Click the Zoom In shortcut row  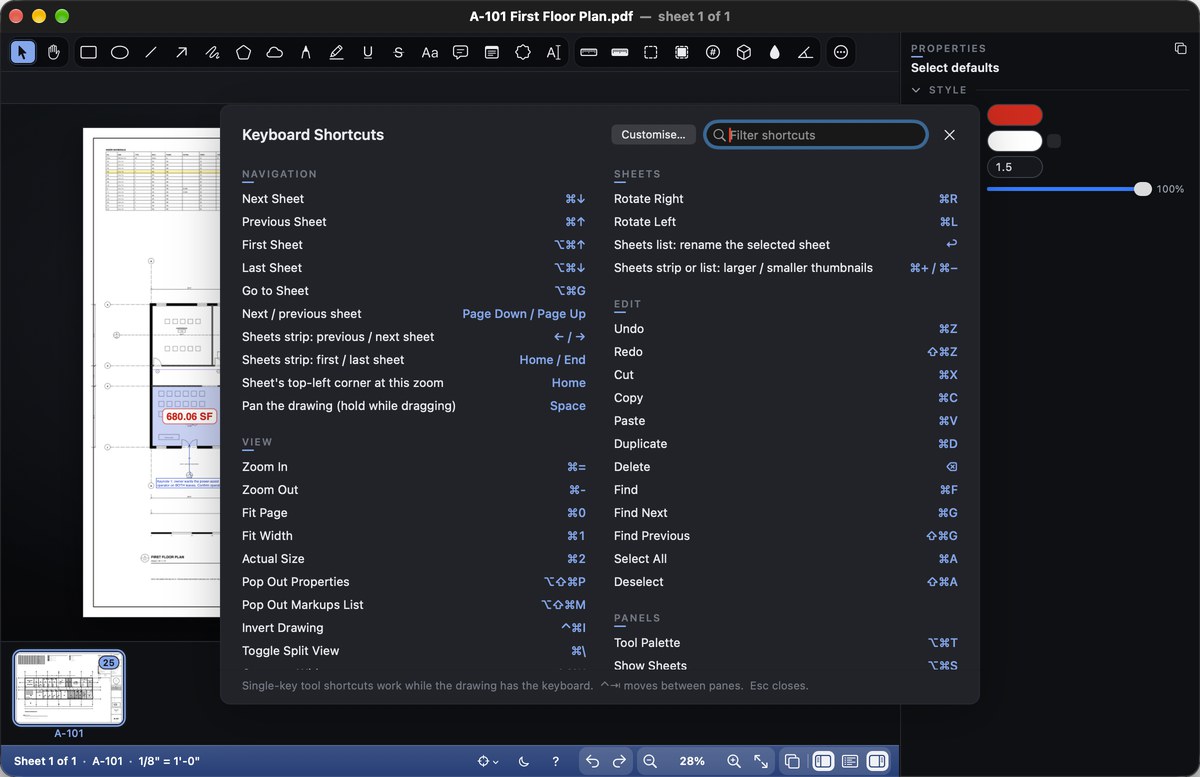tap(414, 467)
